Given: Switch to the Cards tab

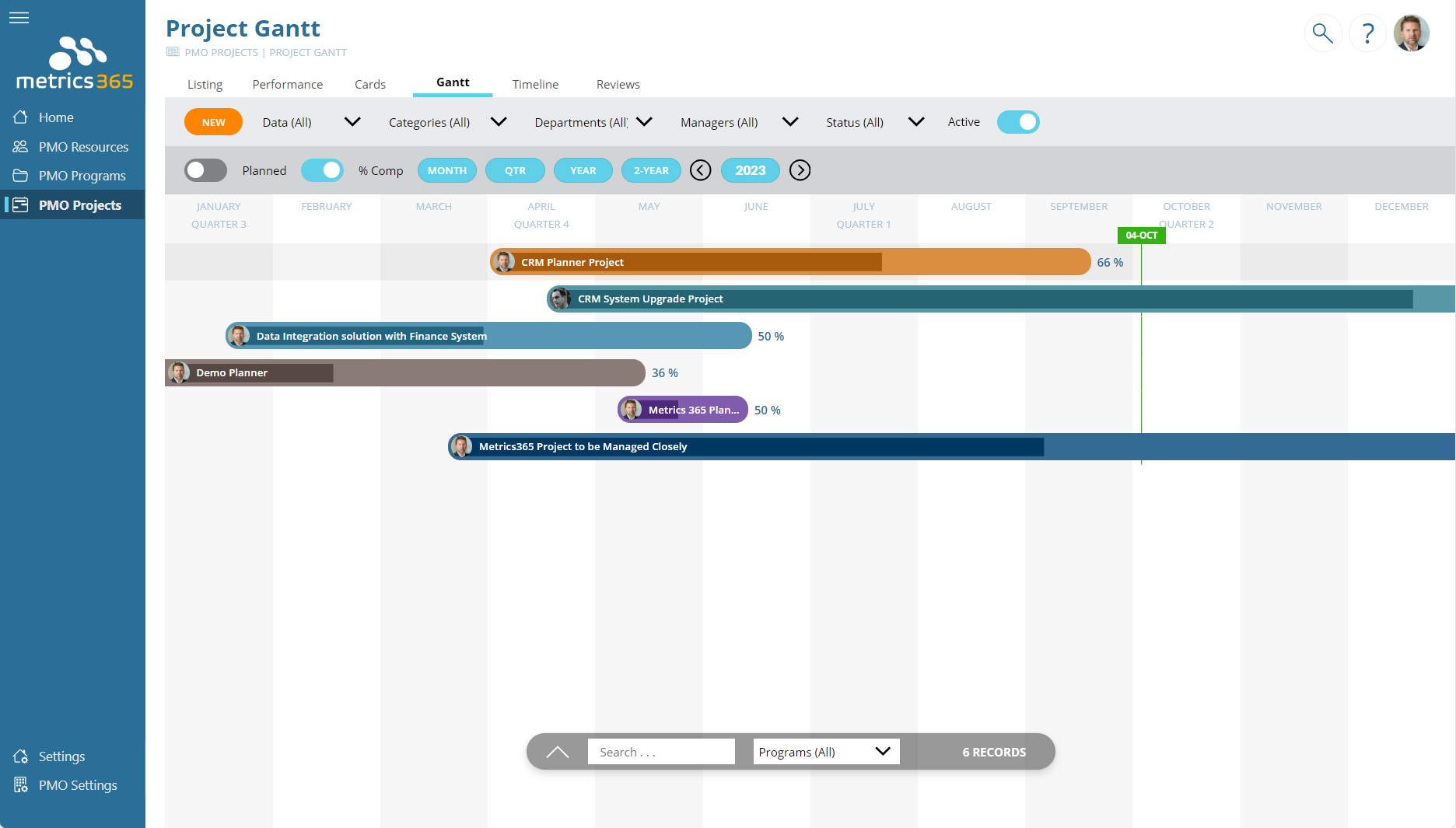Looking at the screenshot, I should (x=370, y=84).
